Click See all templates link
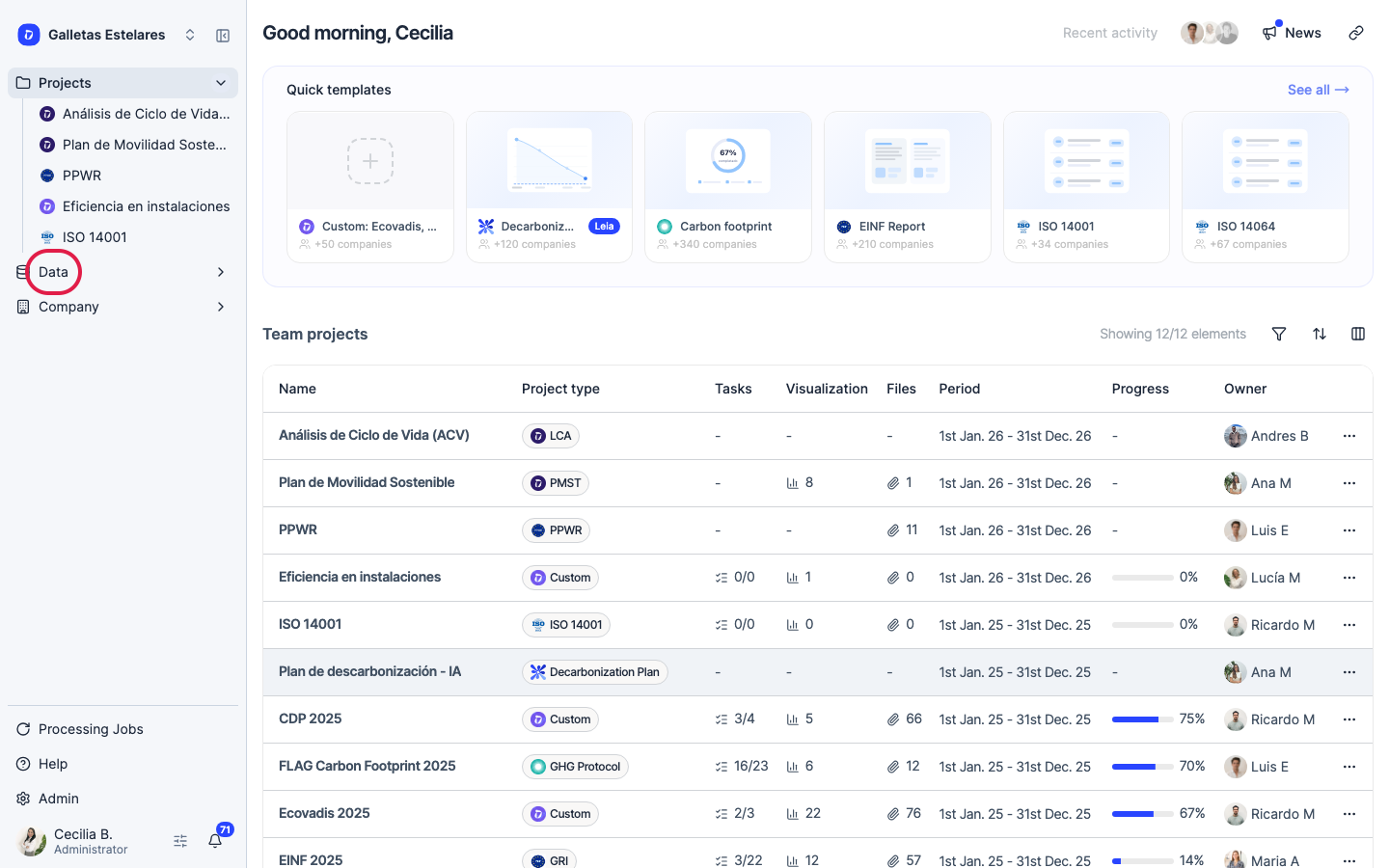This screenshot has width=1389, height=868. pyautogui.click(x=1318, y=90)
